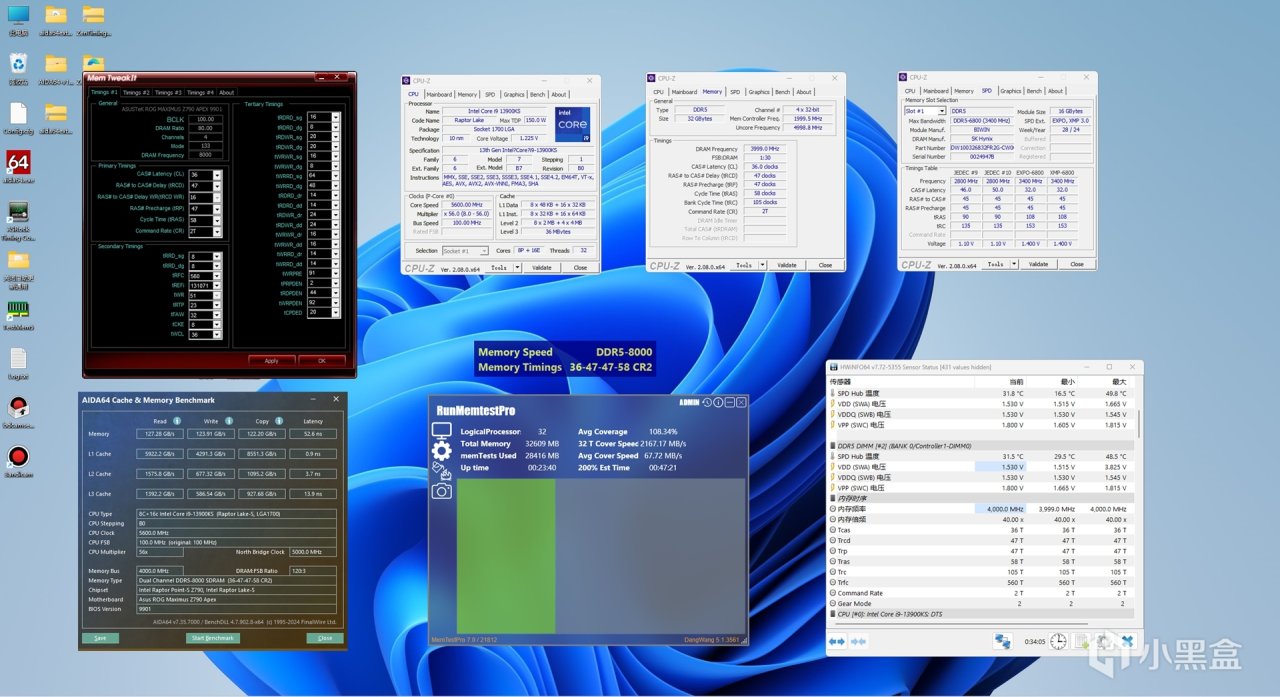Select DDR5 DIMM [#2] header row in HWiNFO64
1280x697 pixels.
click(980, 445)
